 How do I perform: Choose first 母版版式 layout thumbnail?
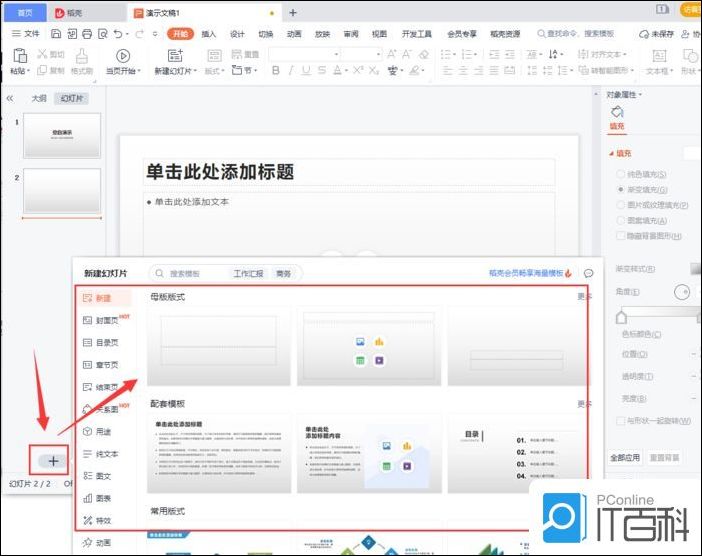(219, 346)
